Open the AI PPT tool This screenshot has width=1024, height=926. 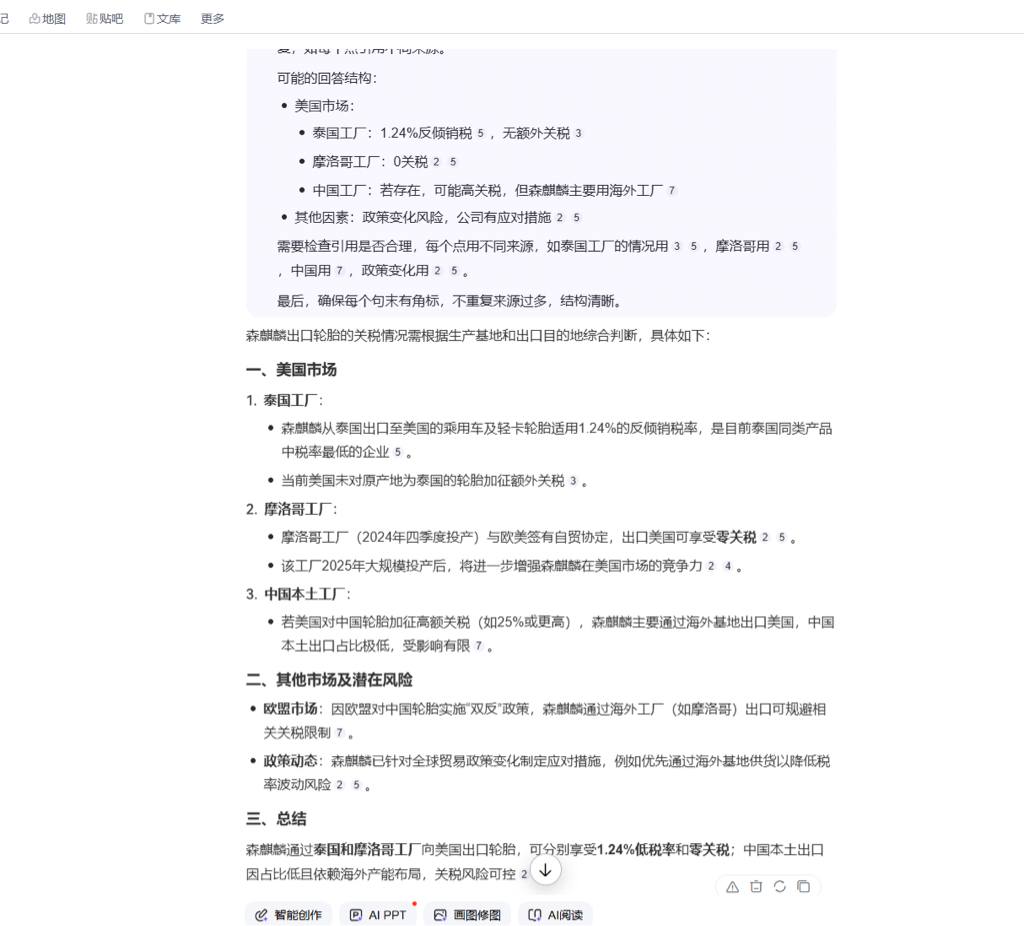click(378, 915)
